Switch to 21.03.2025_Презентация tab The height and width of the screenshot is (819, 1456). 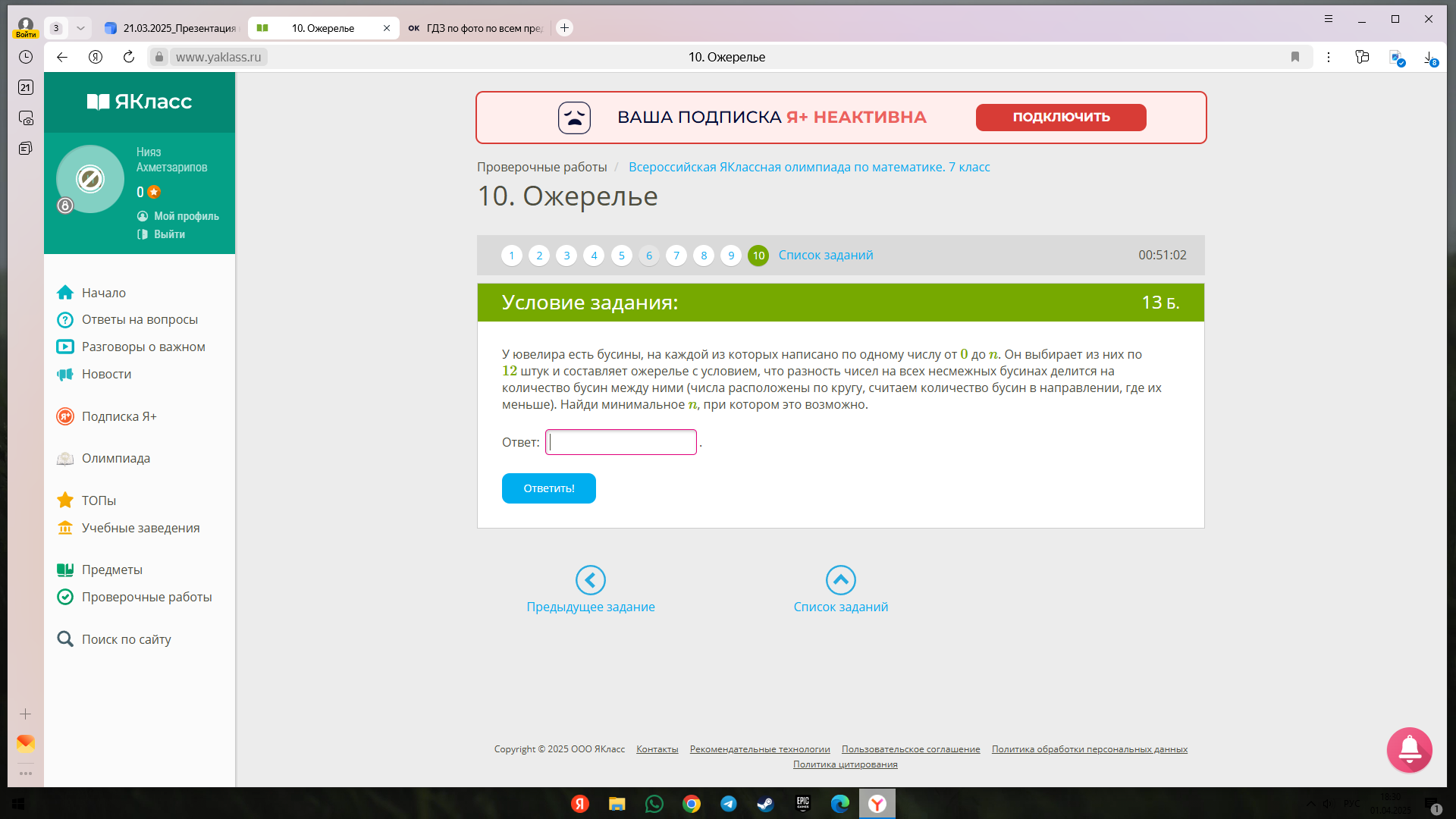coord(171,28)
